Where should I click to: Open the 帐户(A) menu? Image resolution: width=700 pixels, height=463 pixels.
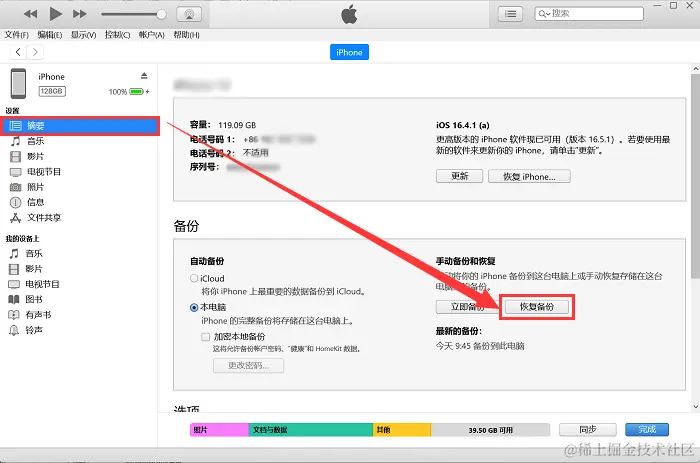point(151,35)
